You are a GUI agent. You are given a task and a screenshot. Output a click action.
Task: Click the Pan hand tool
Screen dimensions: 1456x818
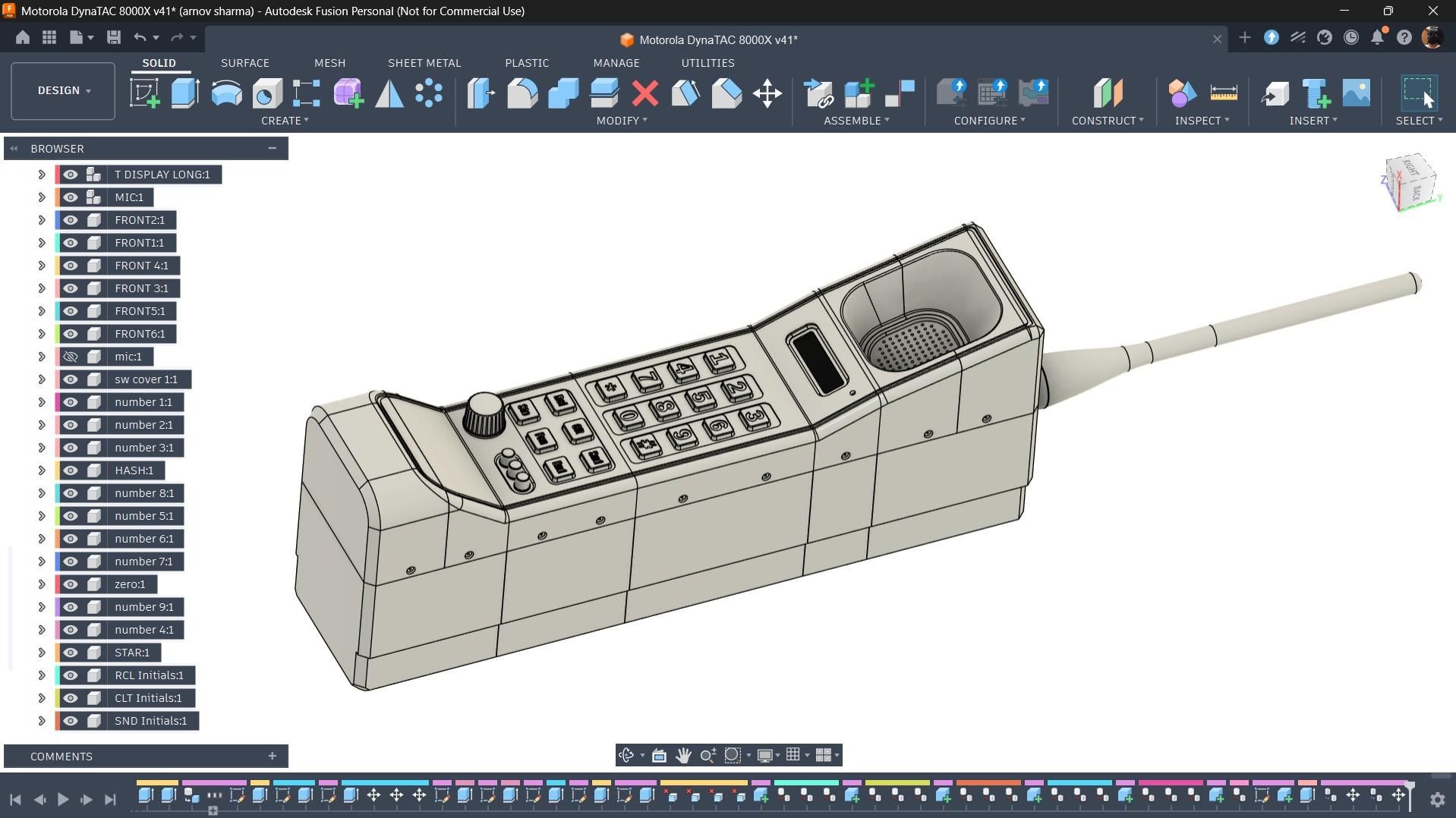coord(683,755)
